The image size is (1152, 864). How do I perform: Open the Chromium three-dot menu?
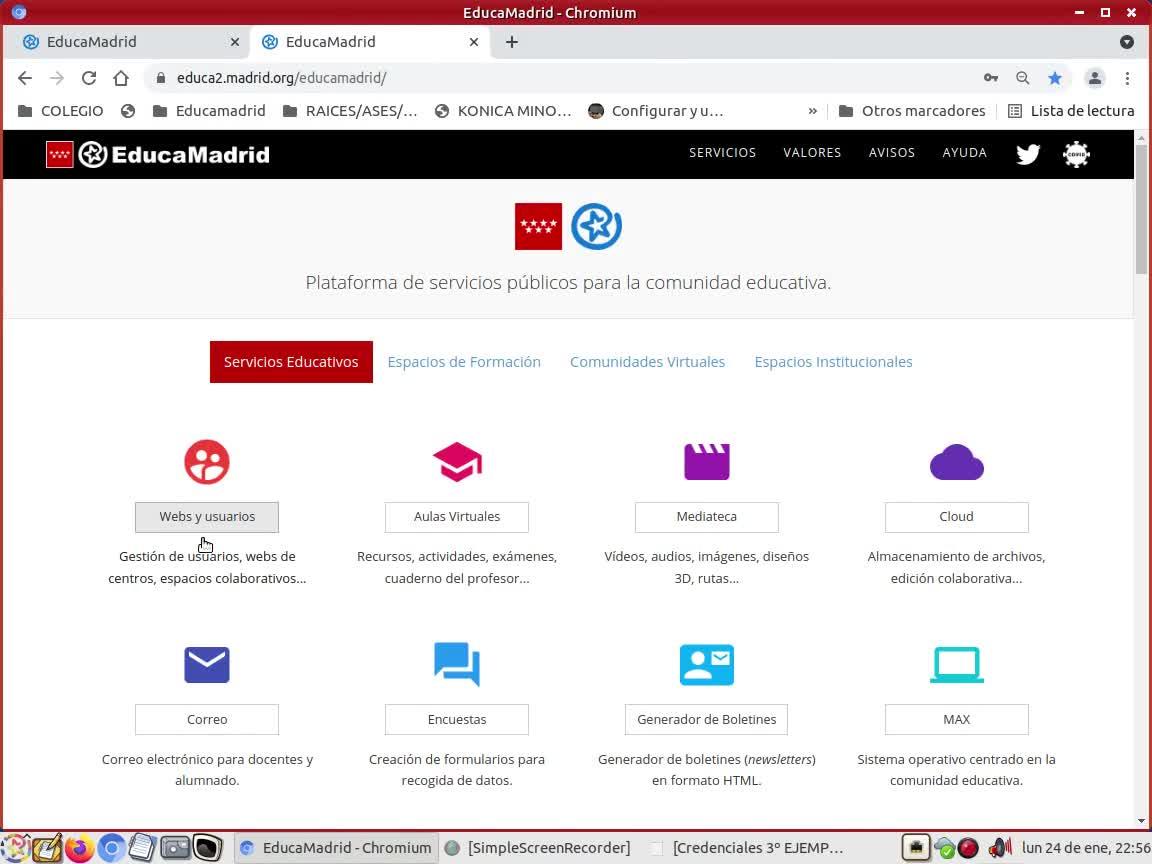click(x=1128, y=78)
